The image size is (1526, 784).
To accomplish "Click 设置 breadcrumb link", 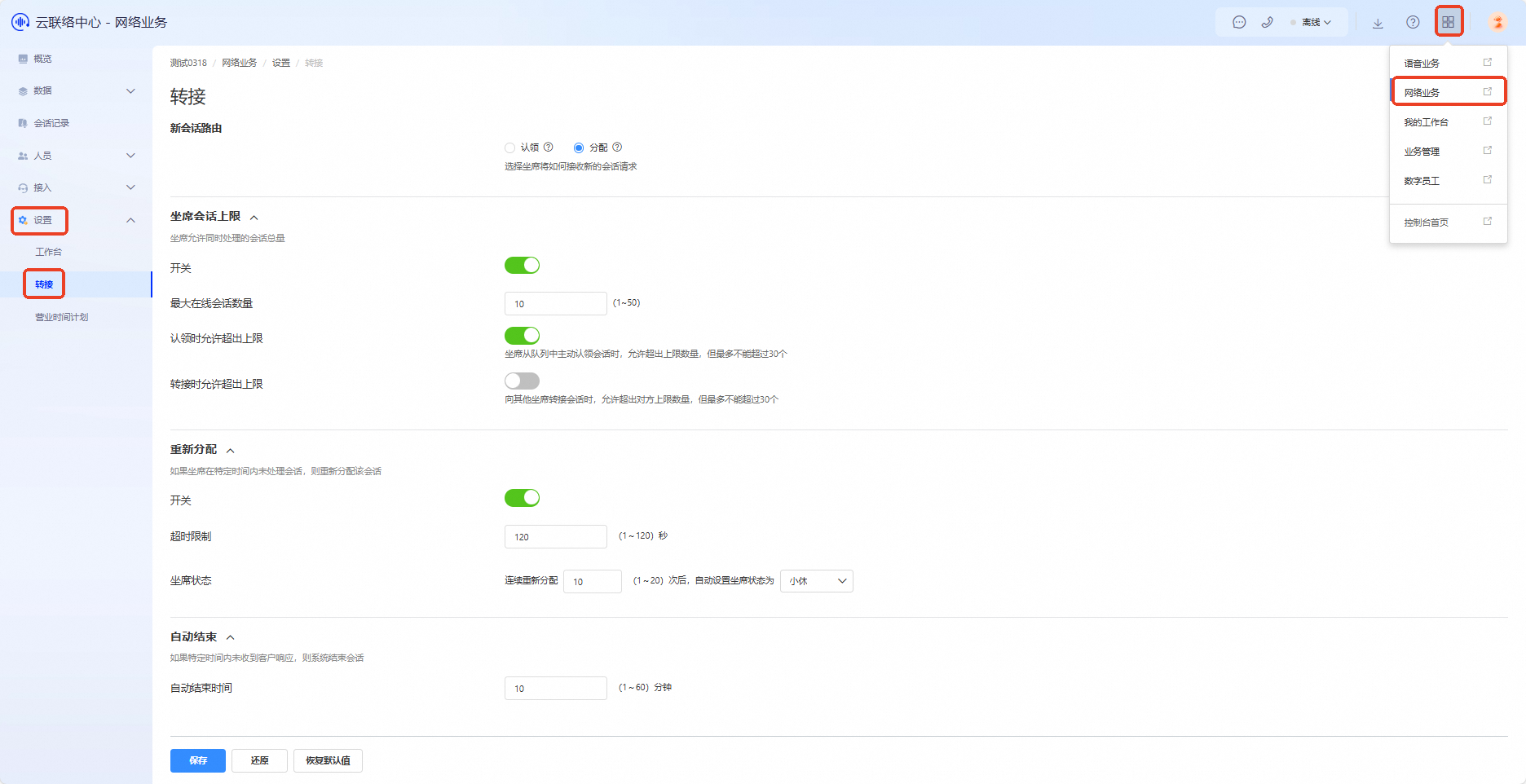I will coord(281,63).
